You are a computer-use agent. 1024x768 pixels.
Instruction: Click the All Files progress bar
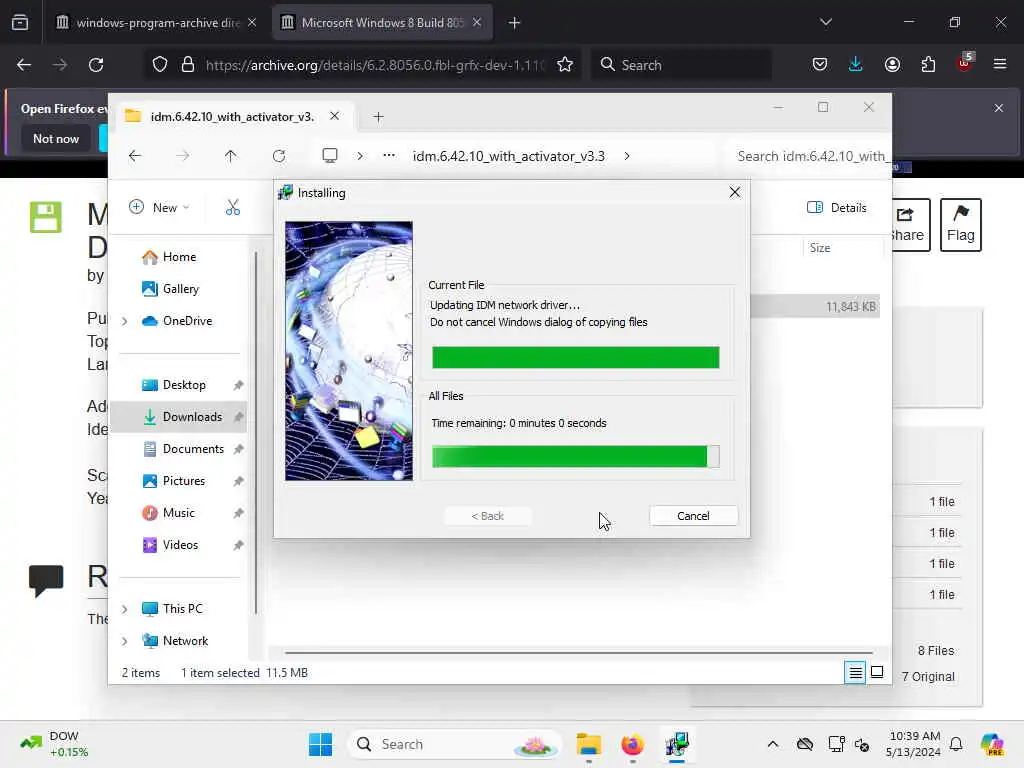pyautogui.click(x=575, y=456)
